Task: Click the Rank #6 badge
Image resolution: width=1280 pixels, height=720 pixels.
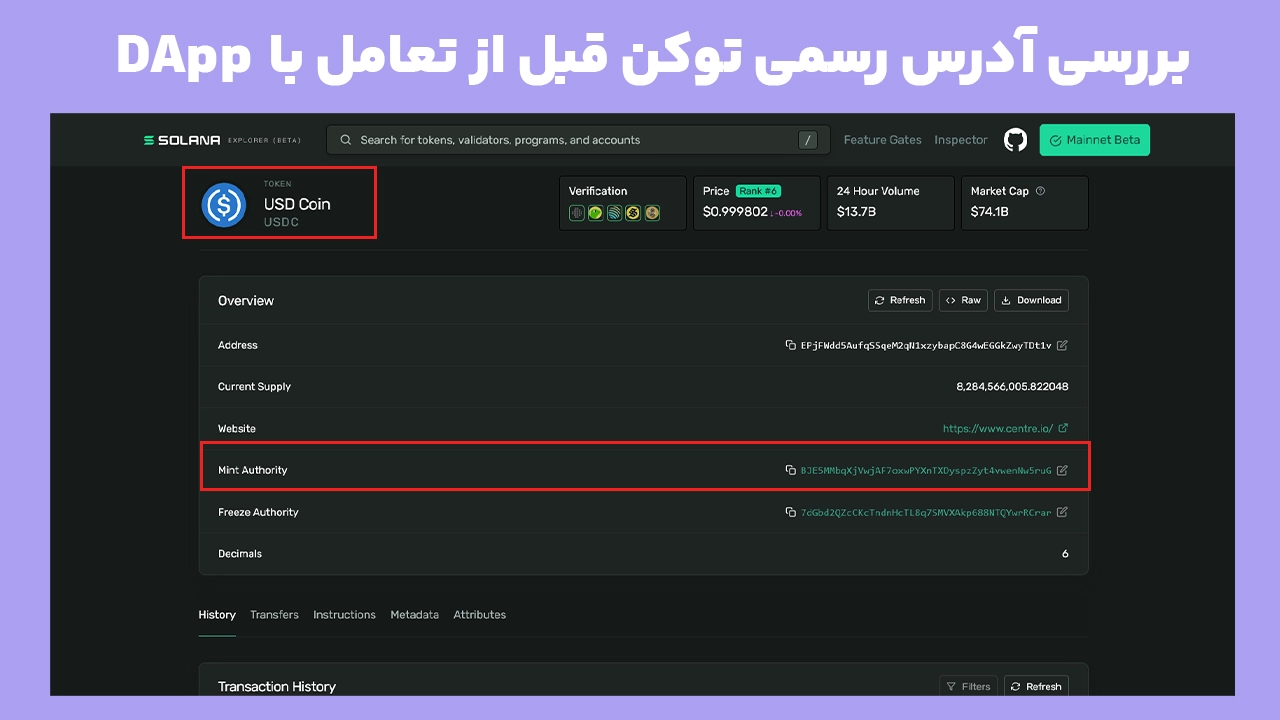Action: tap(758, 191)
